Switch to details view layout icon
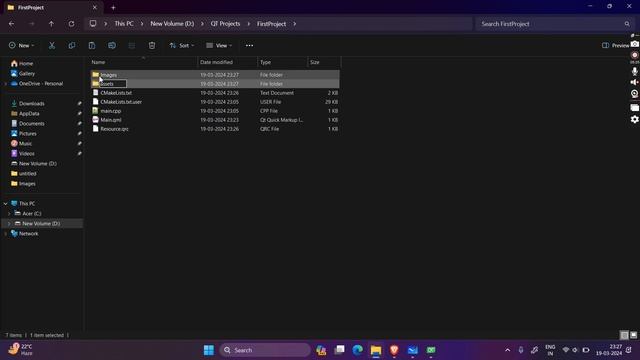Image resolution: width=640 pixels, height=360 pixels. click(x=624, y=335)
